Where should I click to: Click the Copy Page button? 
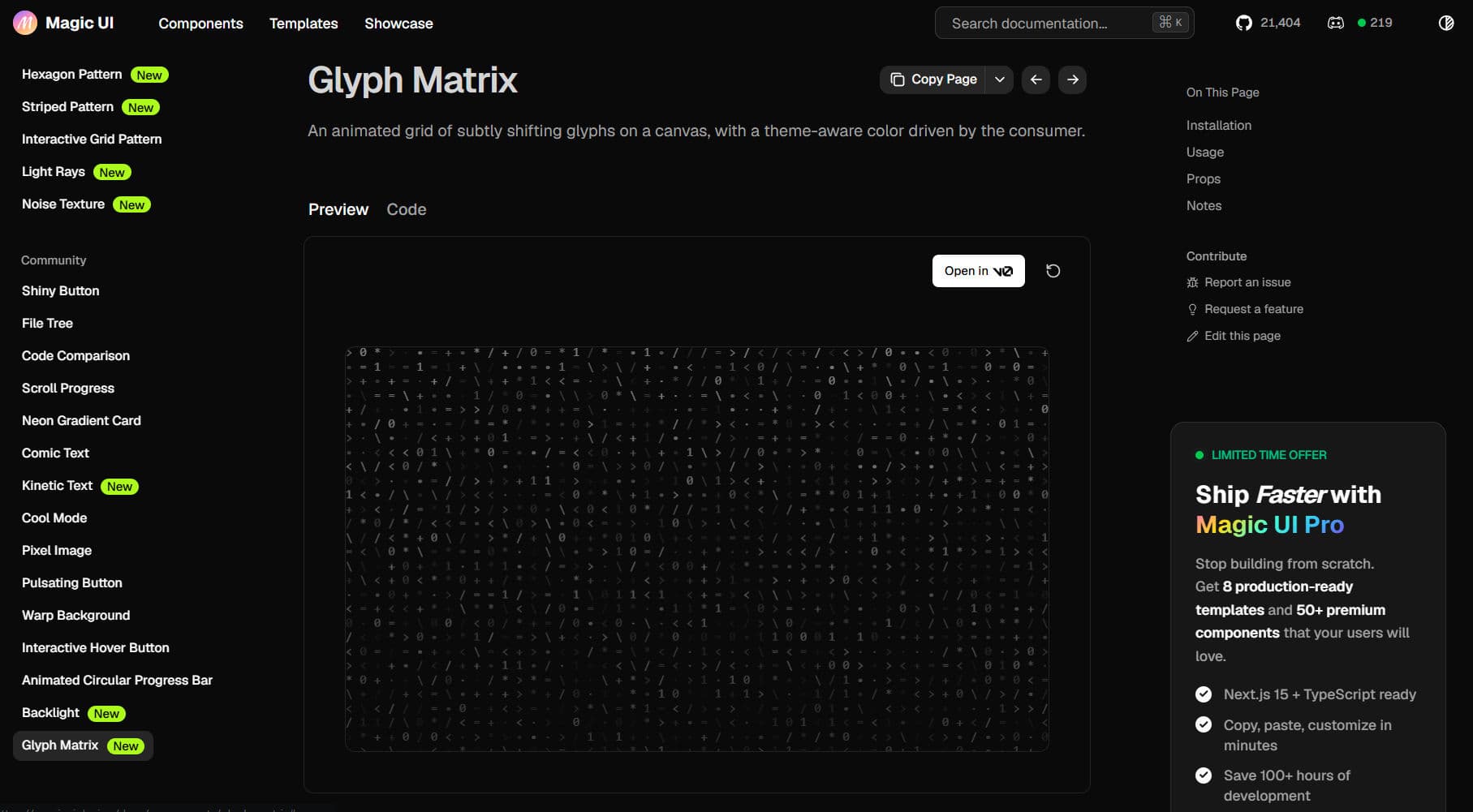932,79
